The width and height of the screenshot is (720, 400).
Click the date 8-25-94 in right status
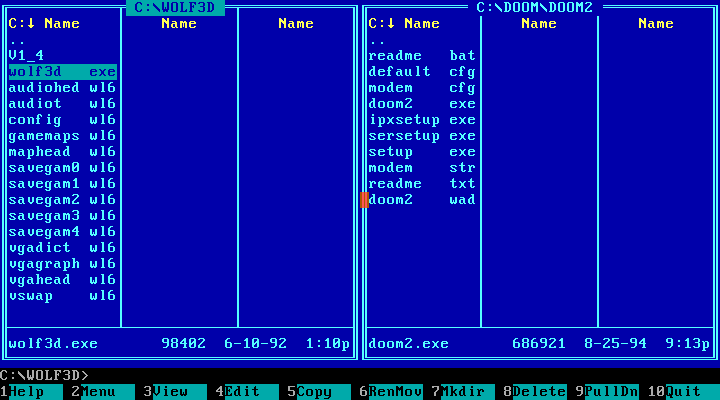coord(616,344)
